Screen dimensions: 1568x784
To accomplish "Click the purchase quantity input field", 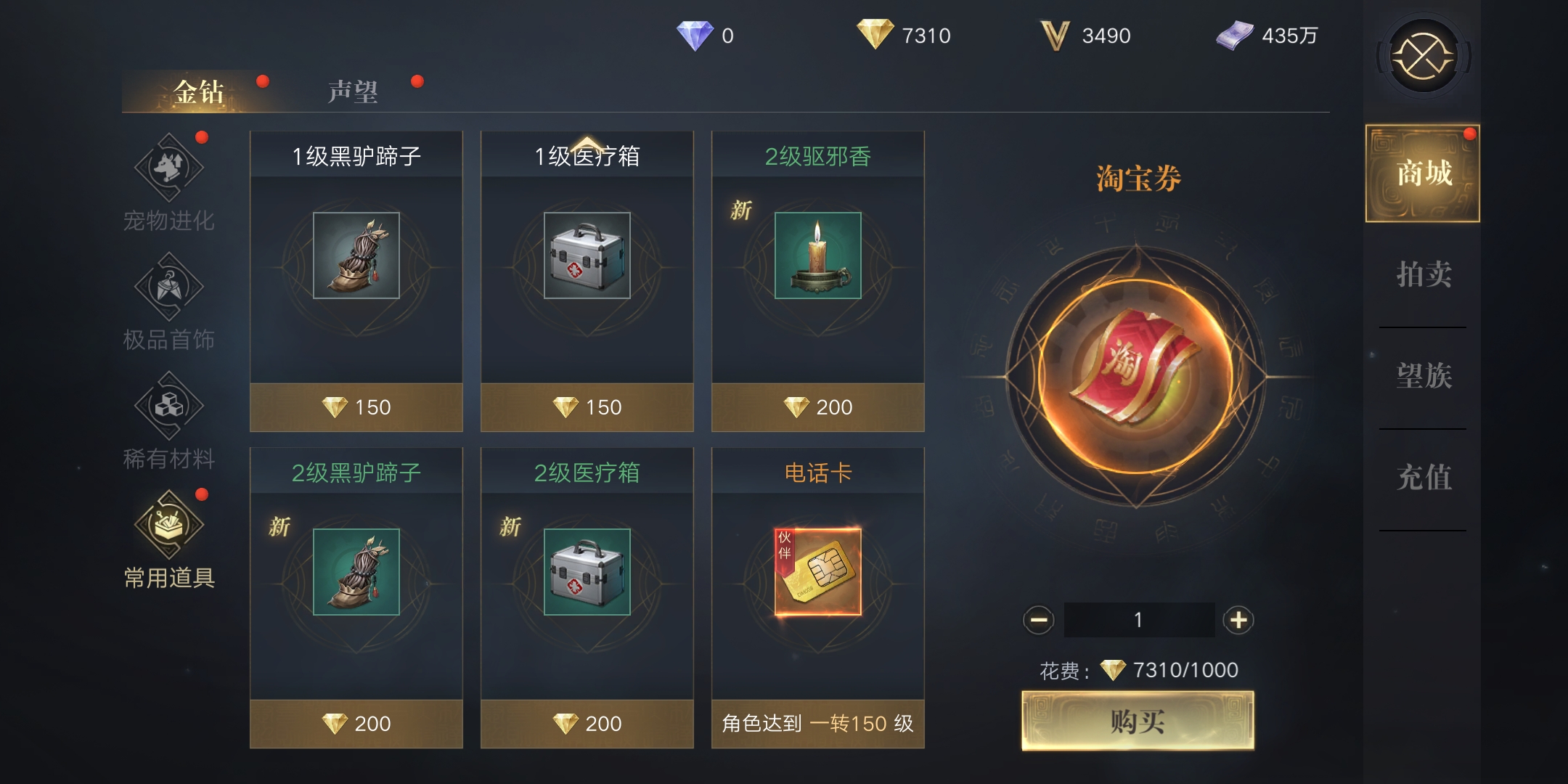I will [x=1139, y=620].
